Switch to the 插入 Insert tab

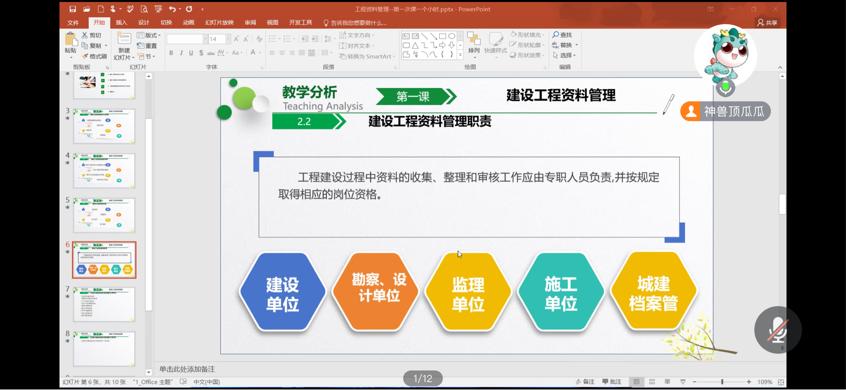click(122, 23)
